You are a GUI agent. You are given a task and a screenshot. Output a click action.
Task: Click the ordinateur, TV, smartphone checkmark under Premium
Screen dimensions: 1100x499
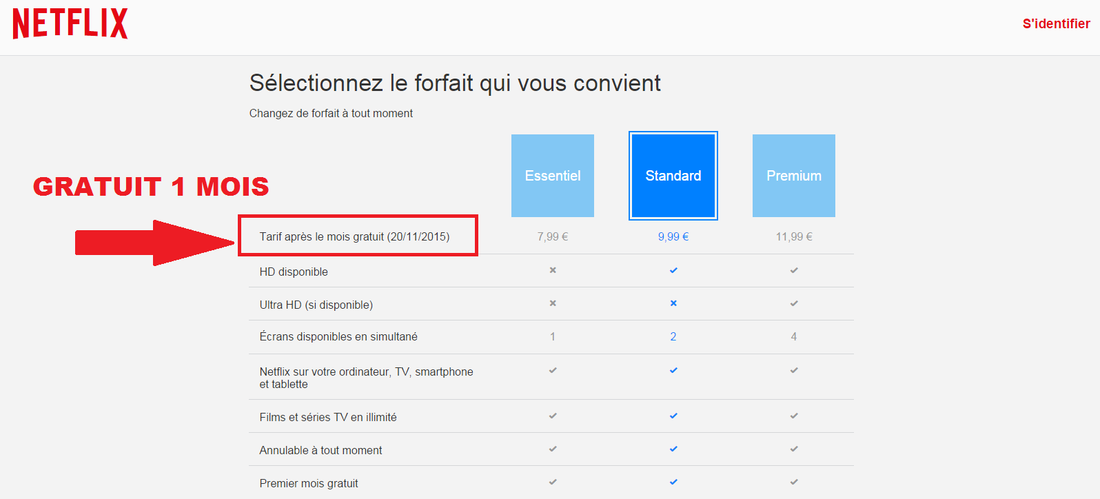pos(793,370)
